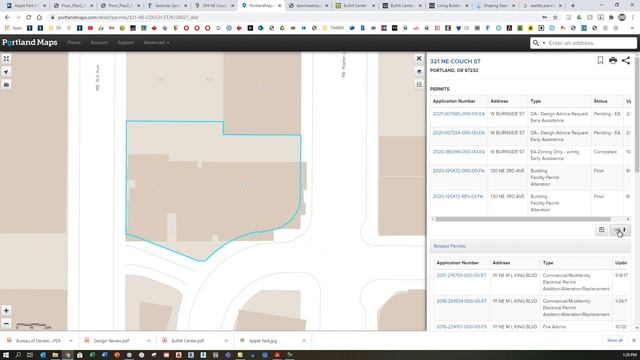Open the Fire Alarms related permit link

coord(461,327)
